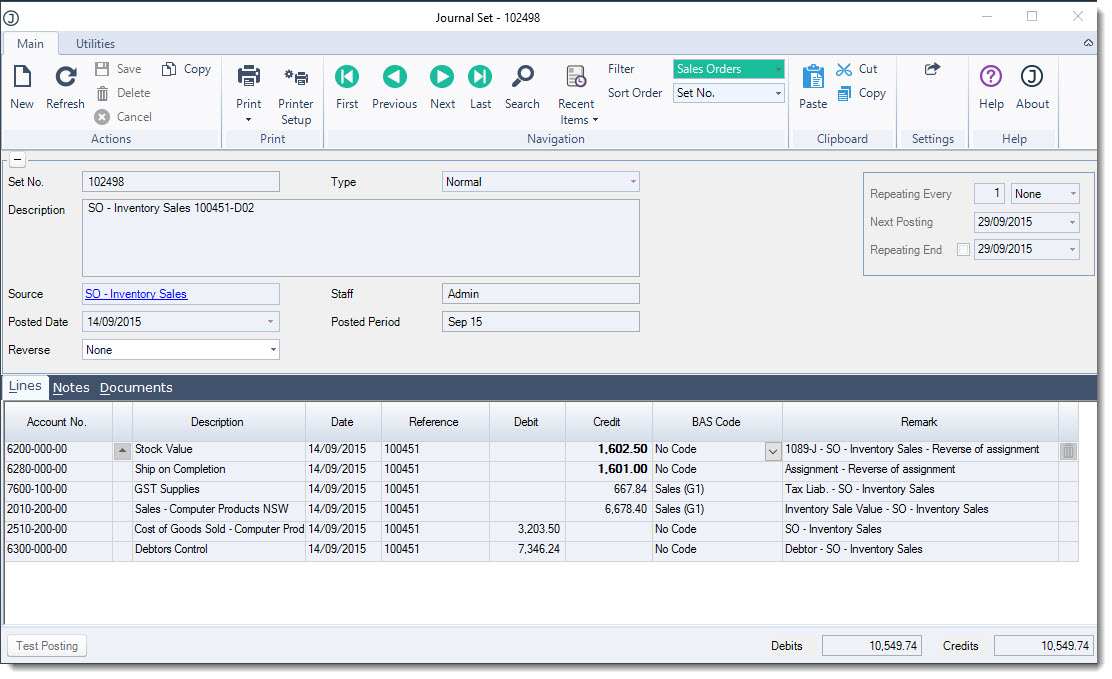This screenshot has width=1112, height=679.
Task: Copy the record in Actions group
Action: click(187, 69)
